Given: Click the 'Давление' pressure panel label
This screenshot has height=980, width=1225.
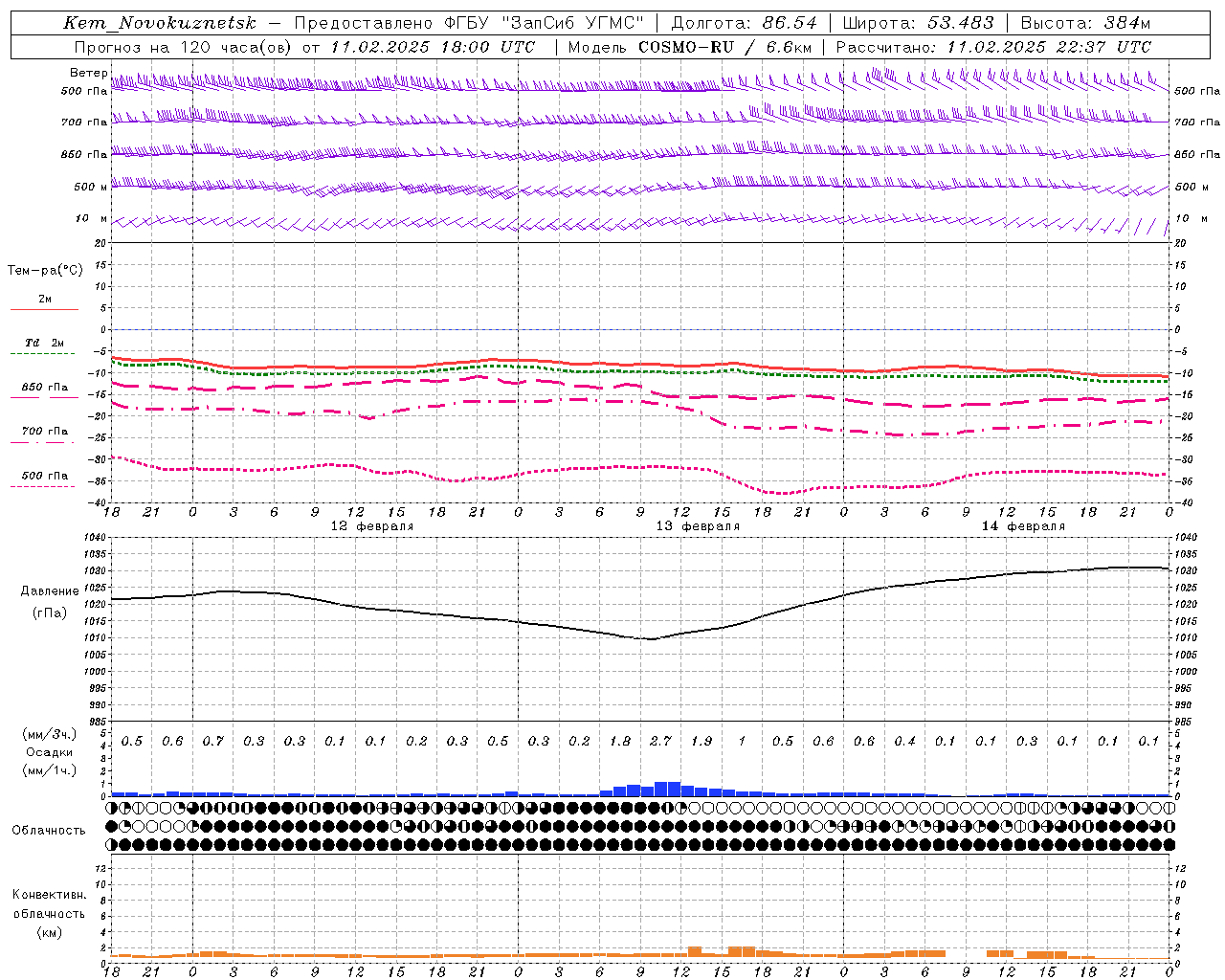Looking at the screenshot, I should (x=50, y=591).
